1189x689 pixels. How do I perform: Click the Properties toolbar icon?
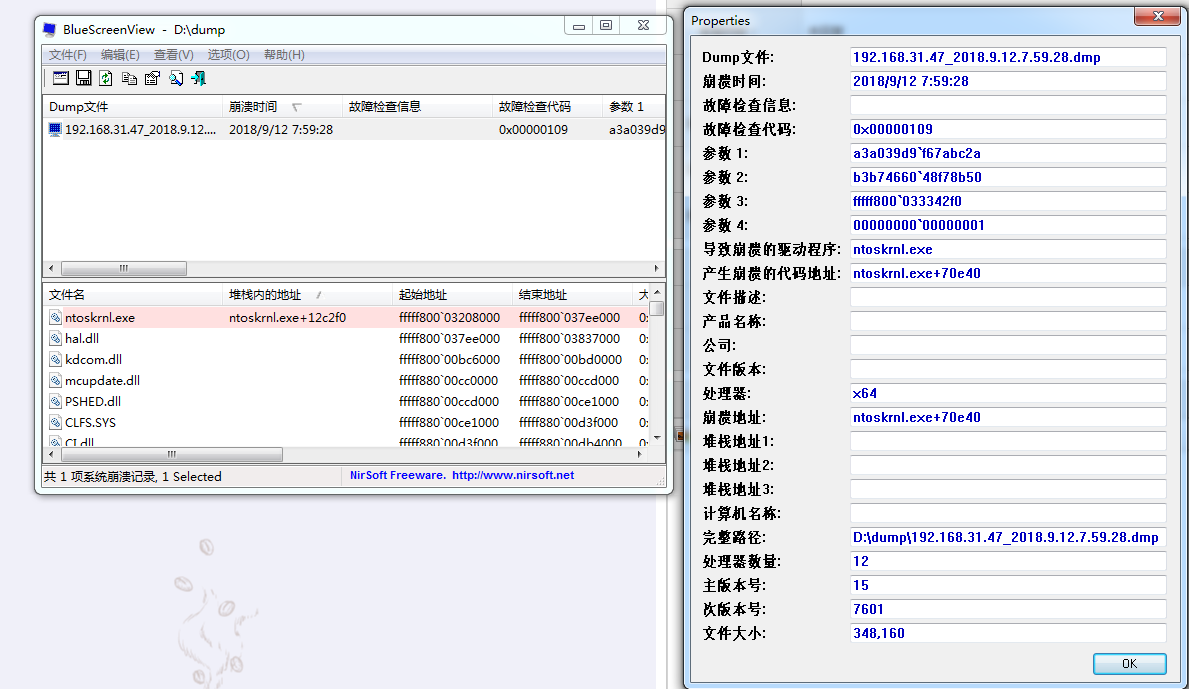pos(152,78)
